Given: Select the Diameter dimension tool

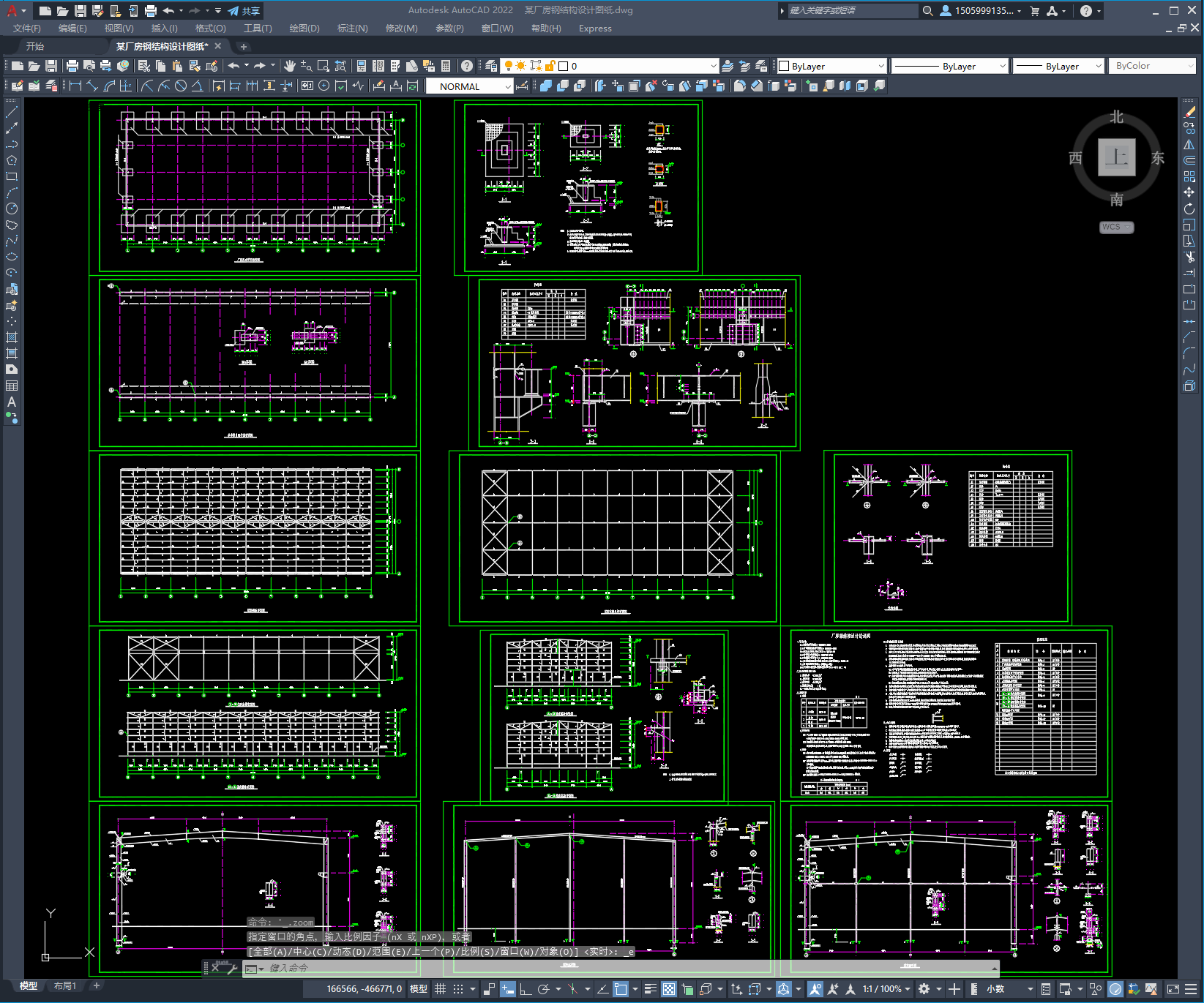Looking at the screenshot, I should (181, 86).
